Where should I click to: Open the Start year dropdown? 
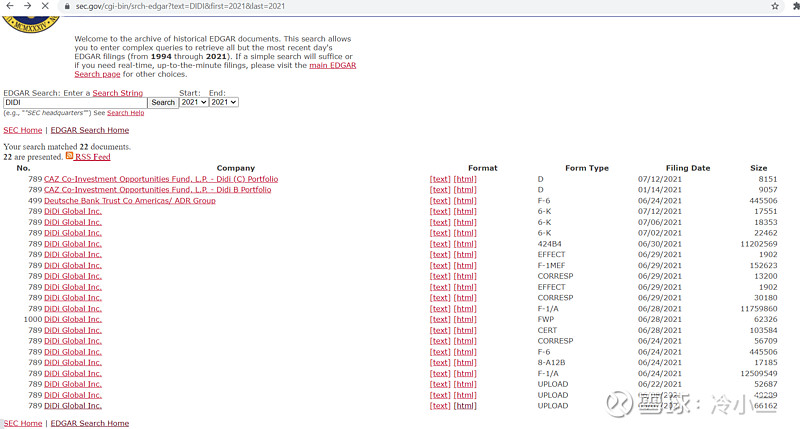tap(193, 102)
